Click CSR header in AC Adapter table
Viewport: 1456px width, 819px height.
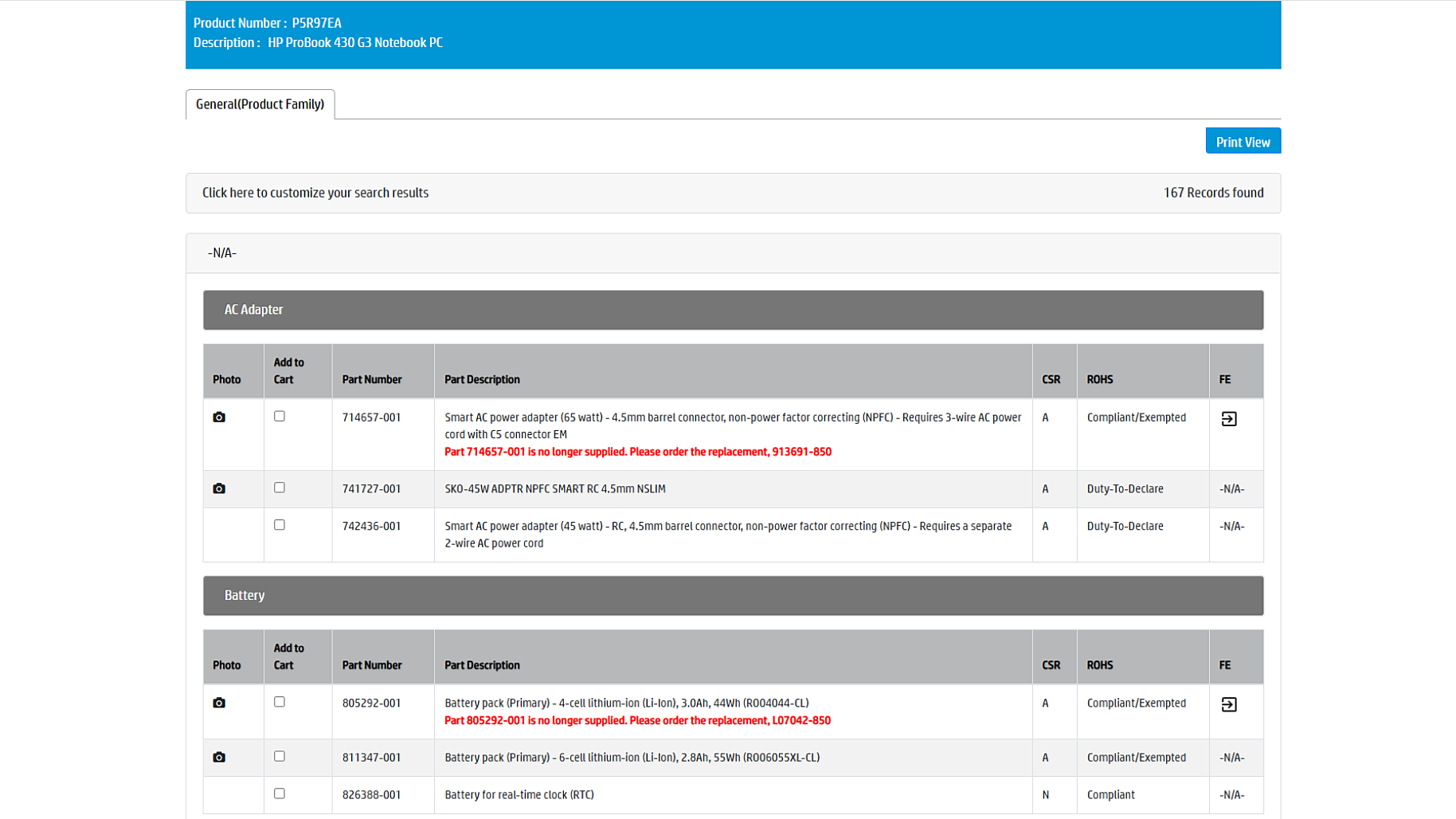pos(1051,380)
